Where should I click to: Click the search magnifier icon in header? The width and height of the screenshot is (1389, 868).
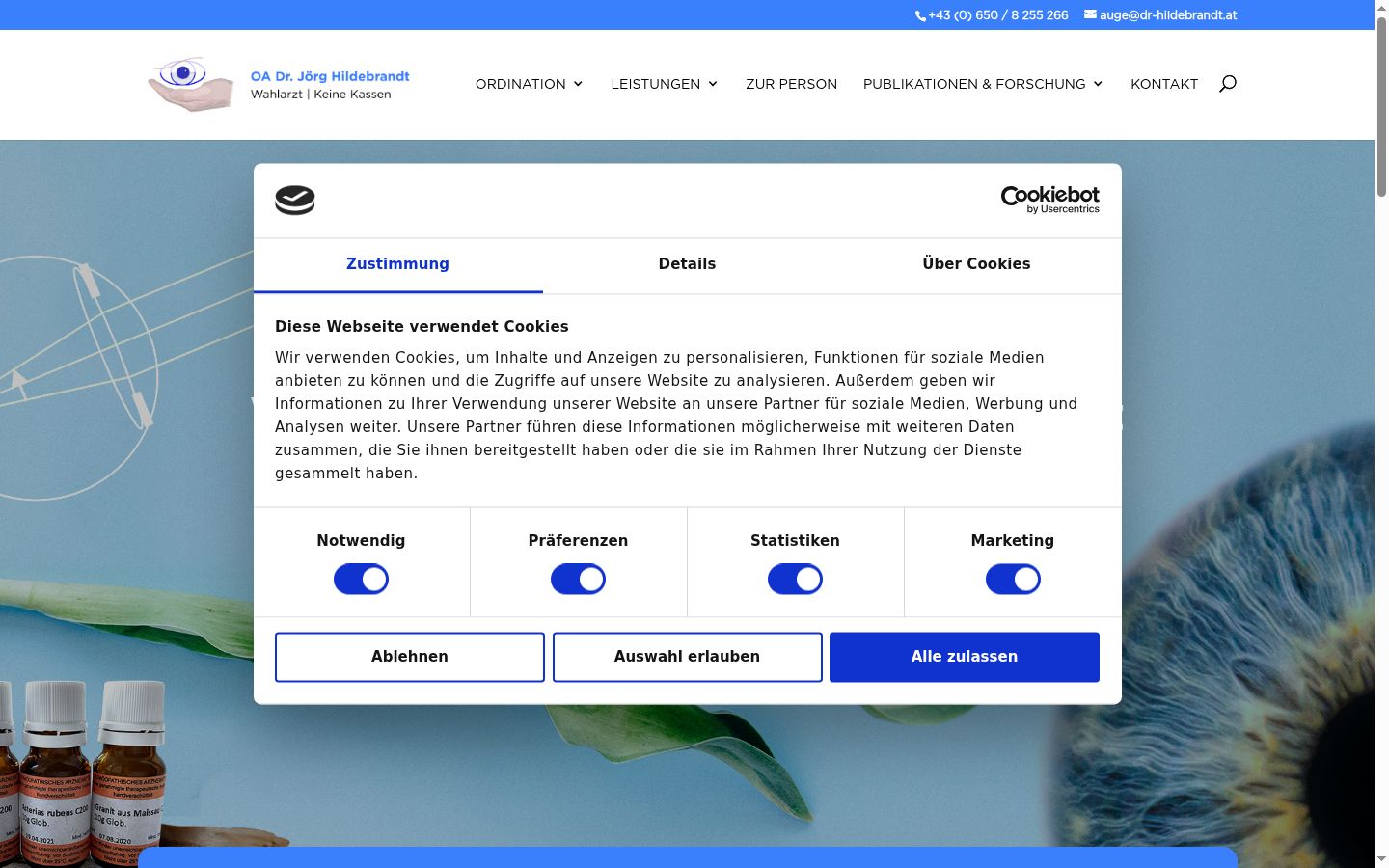(1228, 84)
